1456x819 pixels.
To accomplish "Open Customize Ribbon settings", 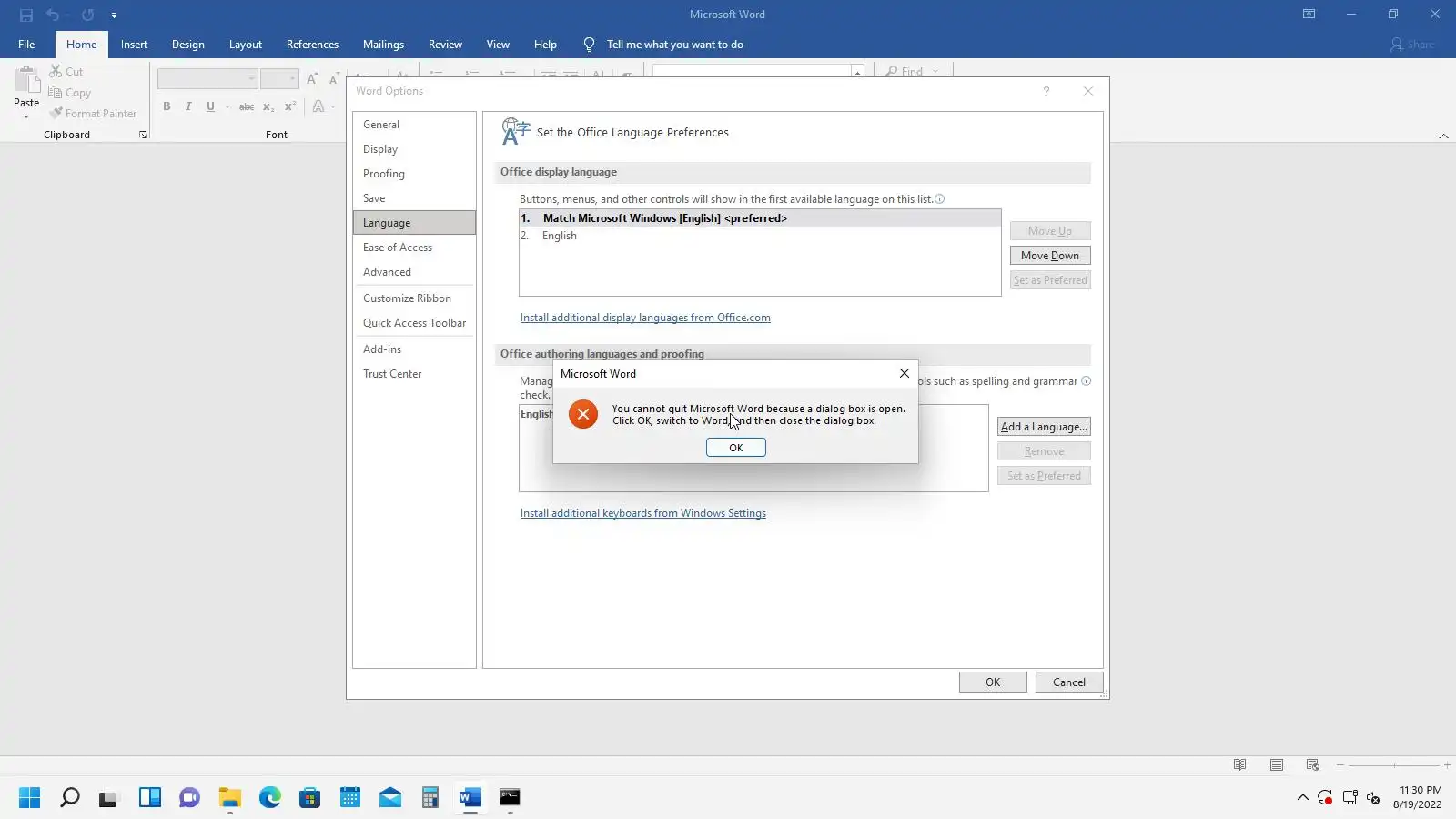I will (x=414, y=298).
